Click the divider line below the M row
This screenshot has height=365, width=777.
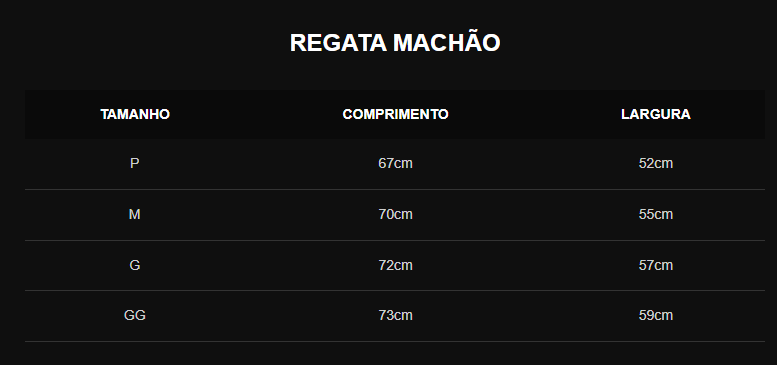click(x=395, y=240)
